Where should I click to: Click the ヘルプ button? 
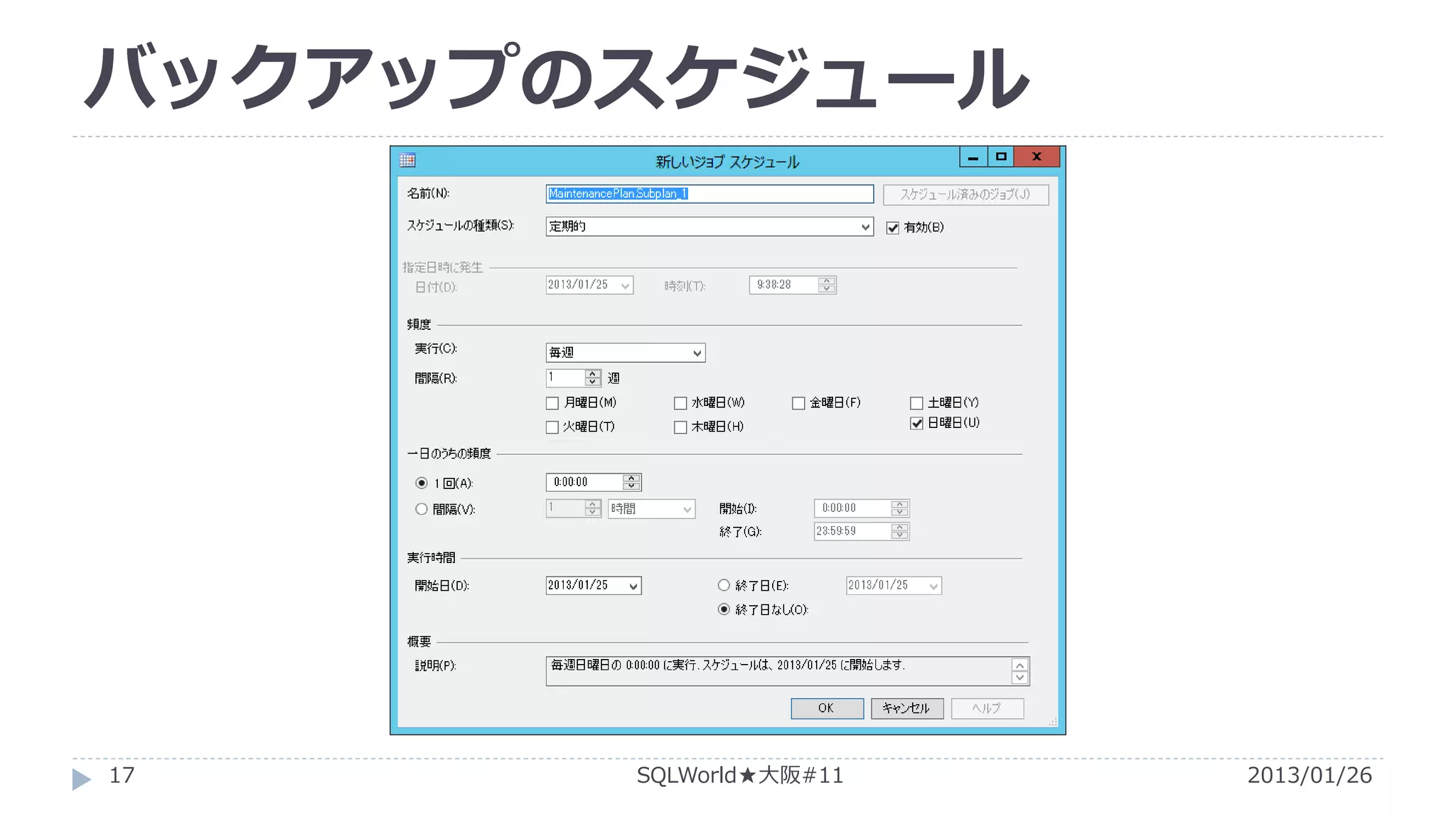pos(987,708)
